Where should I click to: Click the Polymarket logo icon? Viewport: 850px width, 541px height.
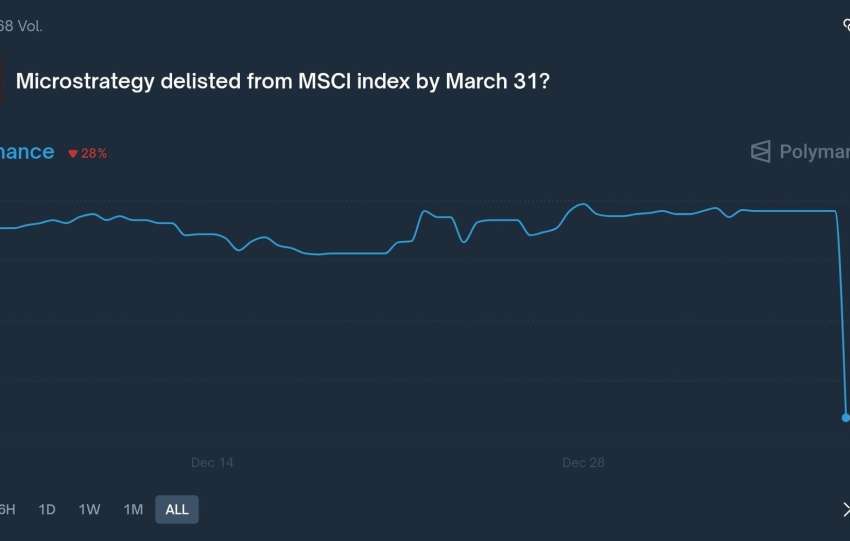pyautogui.click(x=761, y=152)
